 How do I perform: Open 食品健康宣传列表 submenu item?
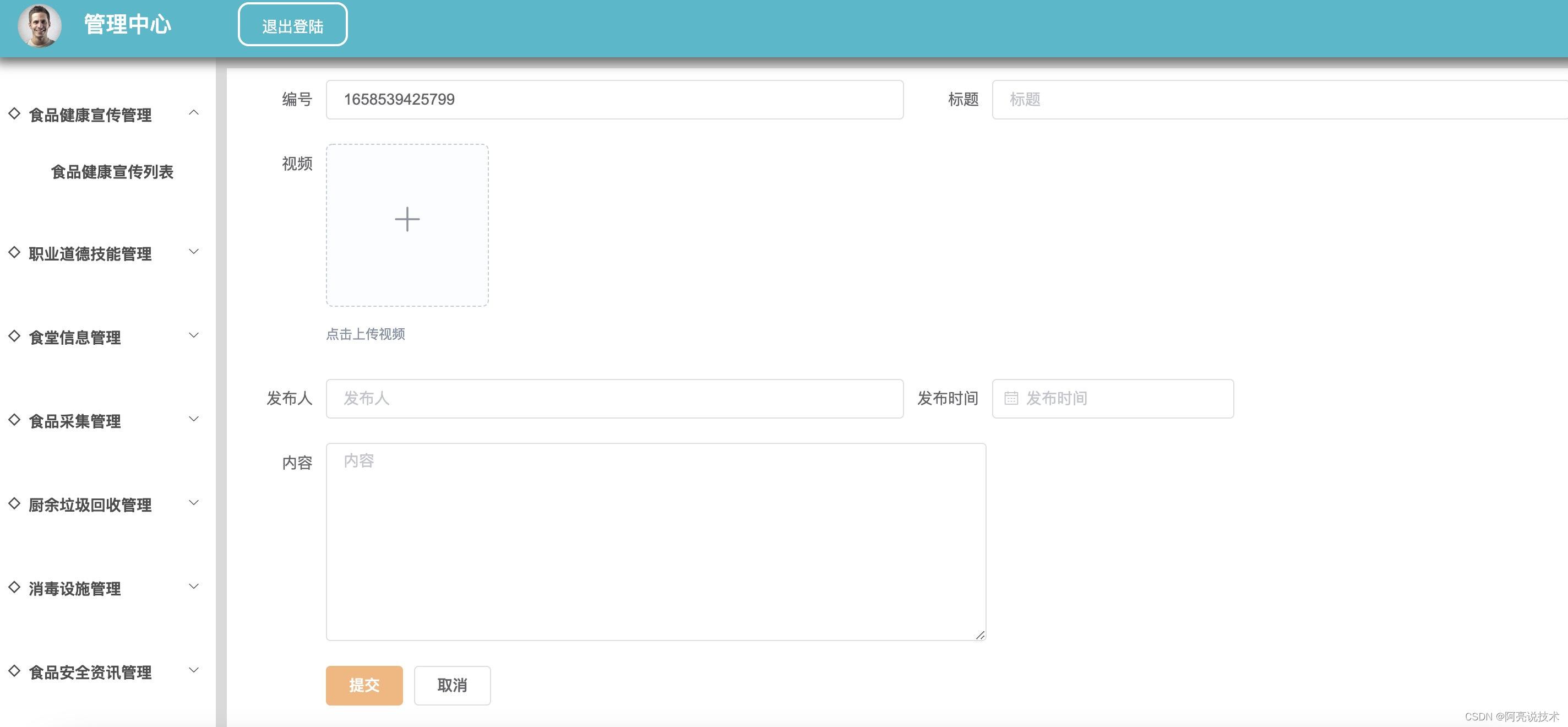pos(112,172)
